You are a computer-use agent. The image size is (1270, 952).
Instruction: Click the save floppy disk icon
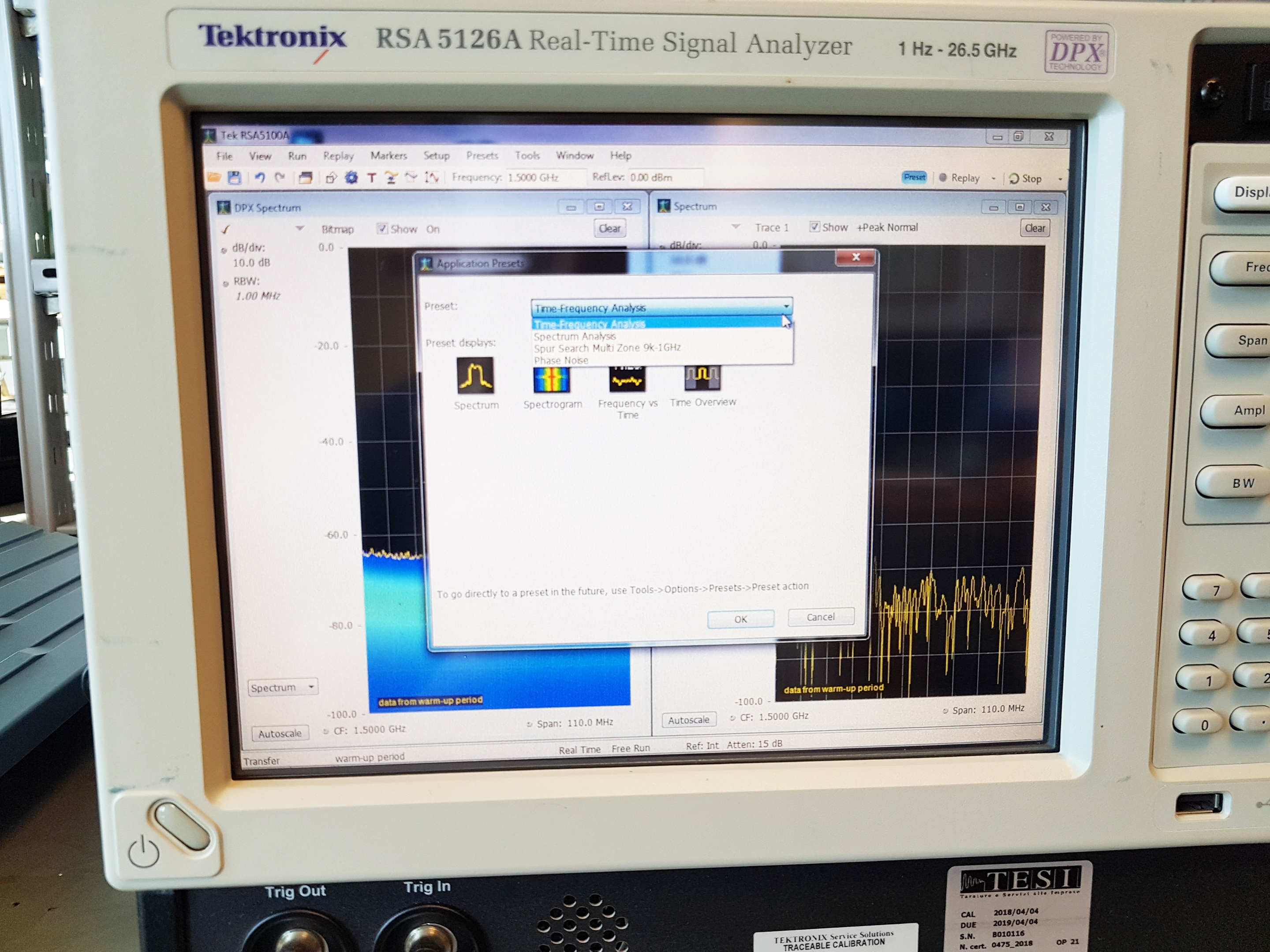click(234, 177)
